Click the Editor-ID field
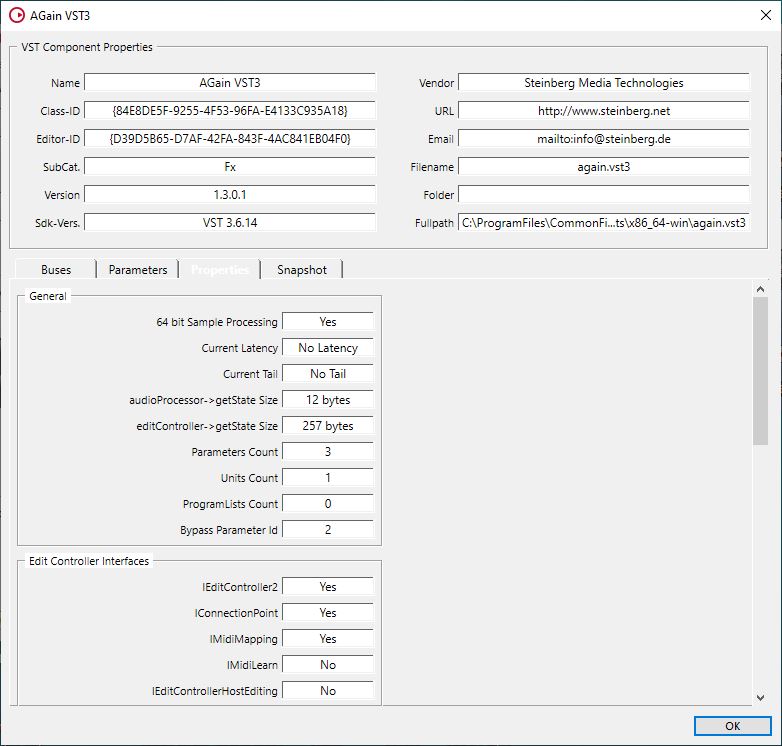The width and height of the screenshot is (782, 746). pyautogui.click(x=230, y=139)
